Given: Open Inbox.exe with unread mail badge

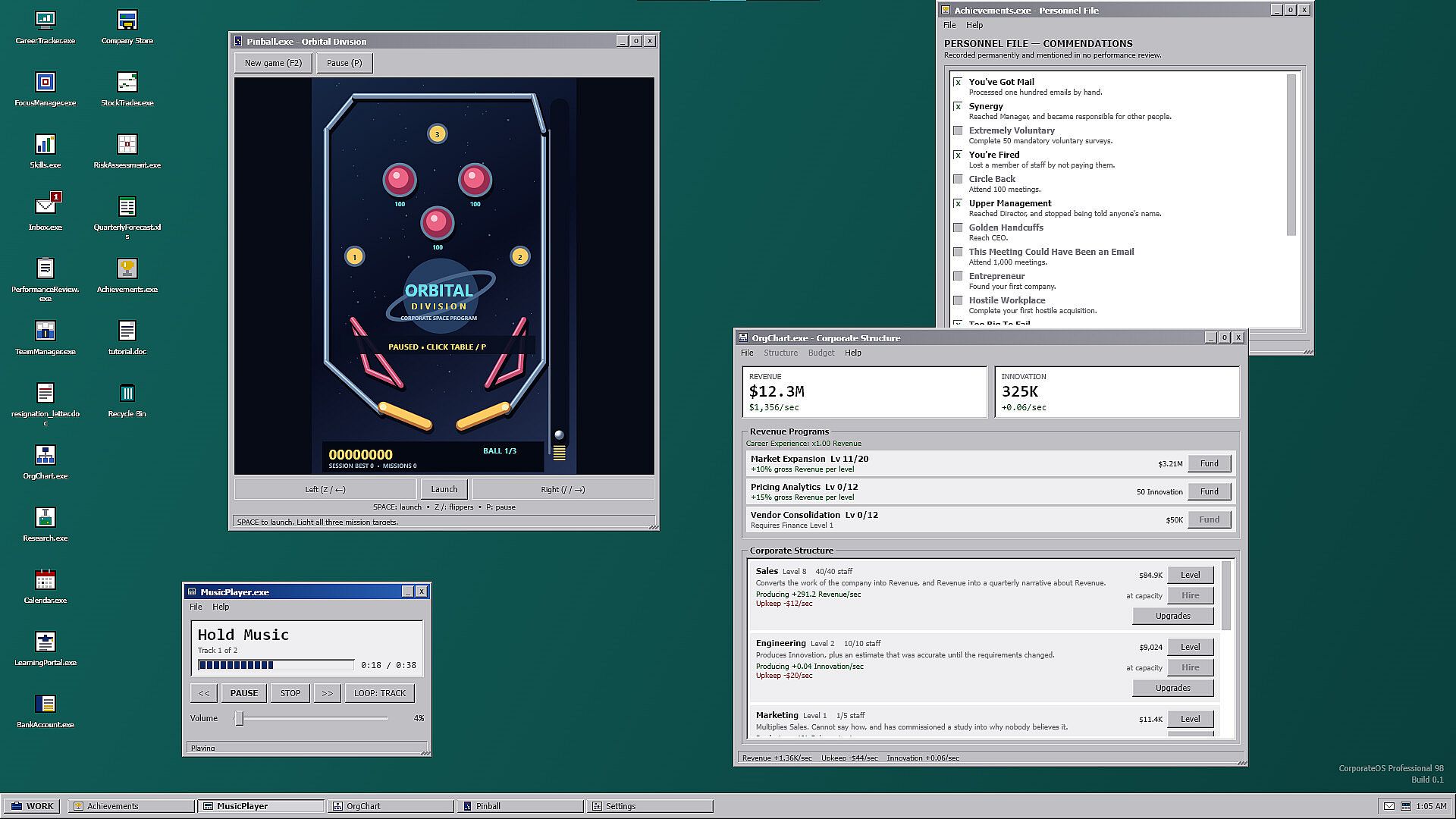Looking at the screenshot, I should [x=45, y=212].
